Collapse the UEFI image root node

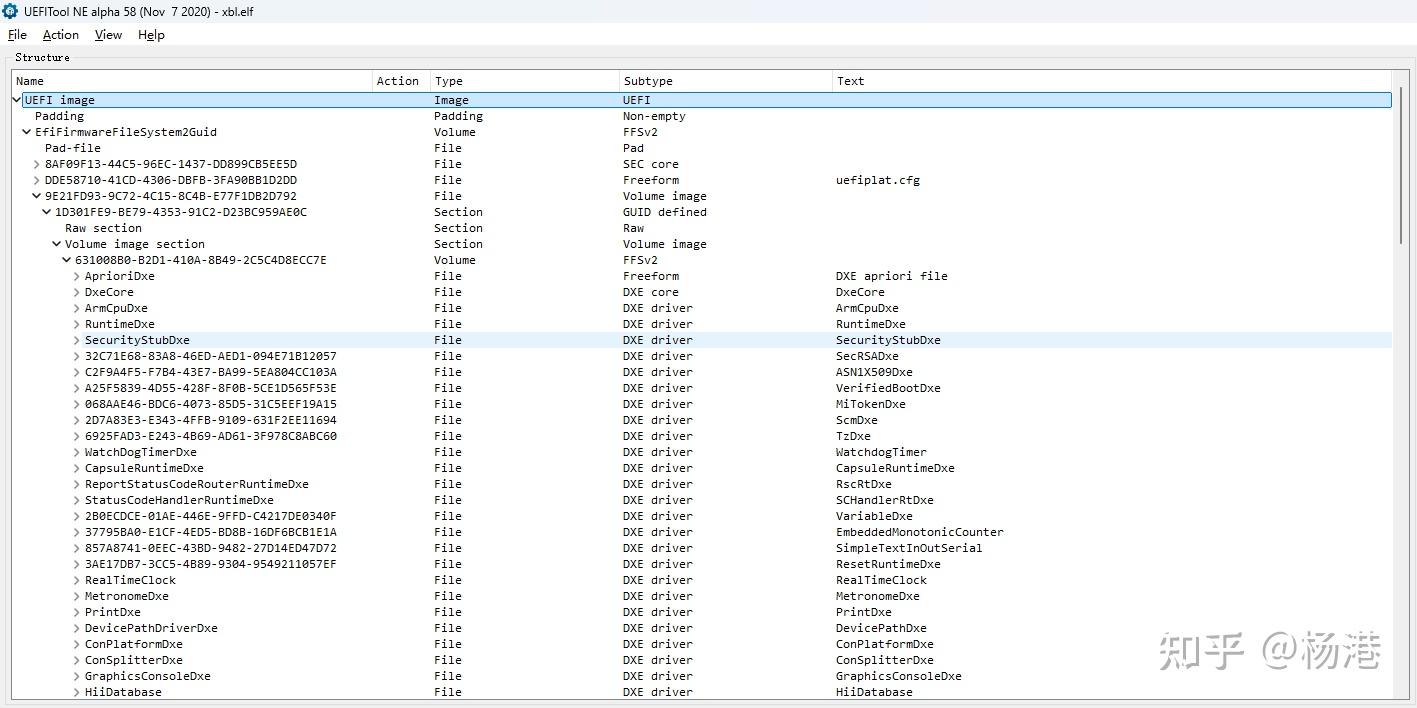[x=15, y=100]
